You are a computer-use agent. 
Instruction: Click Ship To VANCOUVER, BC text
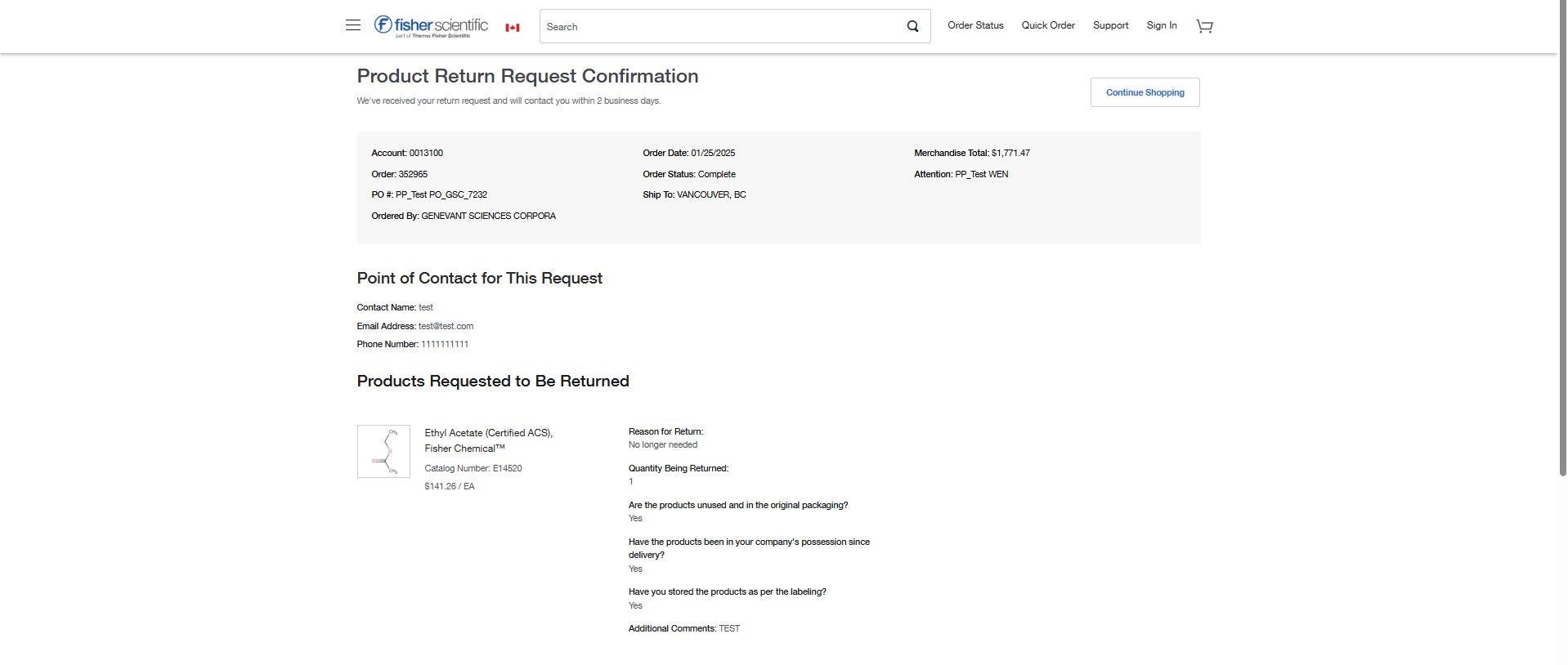click(694, 194)
